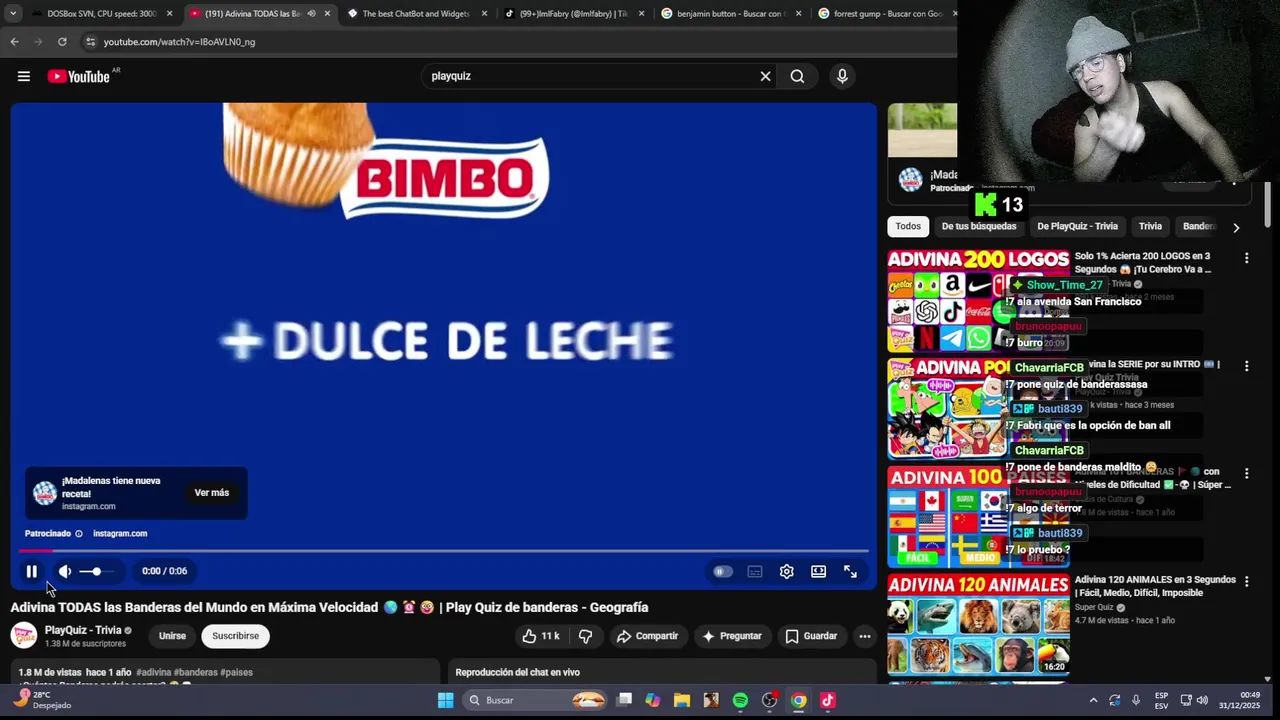Image resolution: width=1280 pixels, height=720 pixels.
Task: Open the PlayQuiz - Trivia channel avatar
Action: (x=24, y=636)
